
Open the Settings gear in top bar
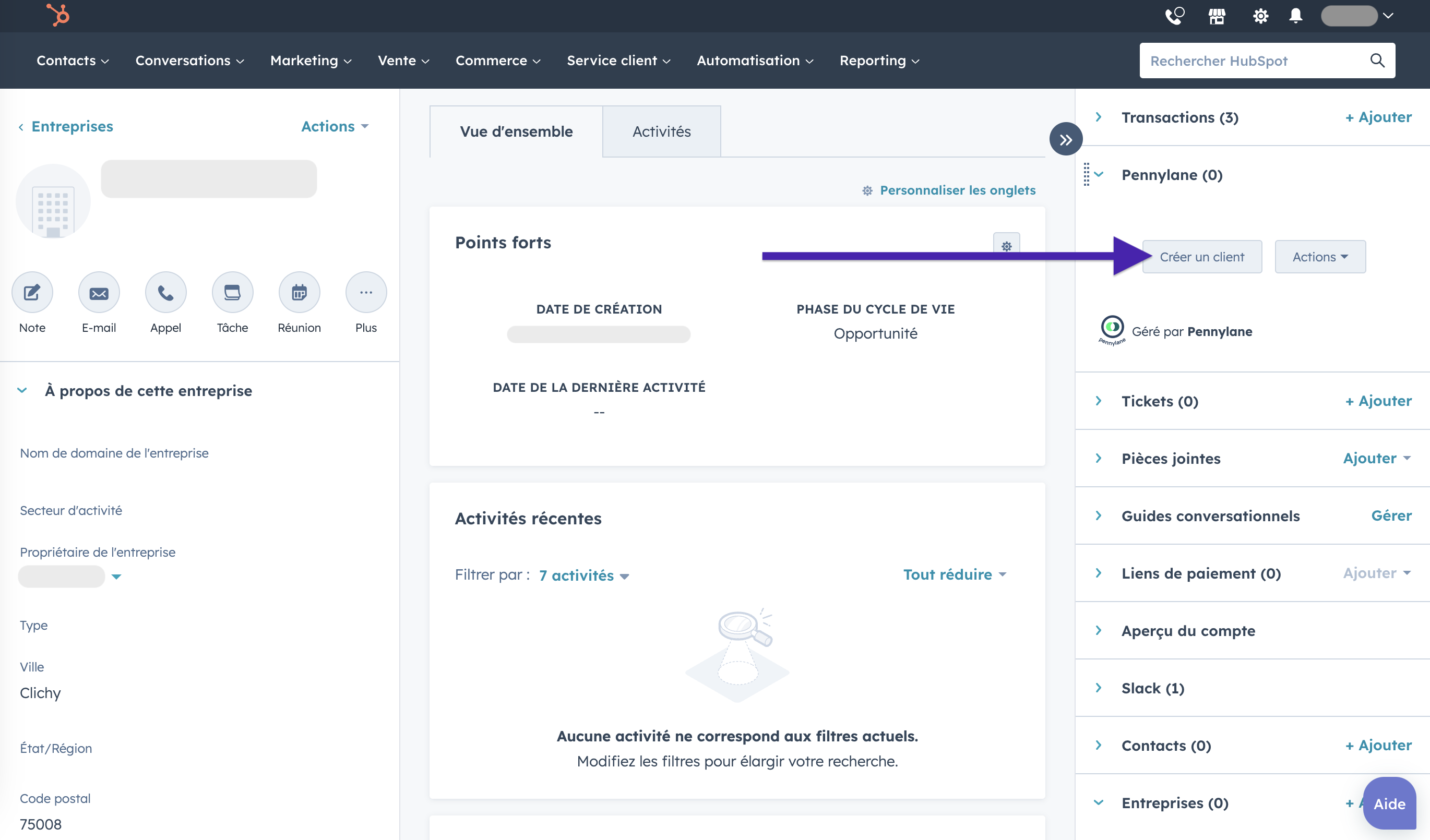point(1260,16)
